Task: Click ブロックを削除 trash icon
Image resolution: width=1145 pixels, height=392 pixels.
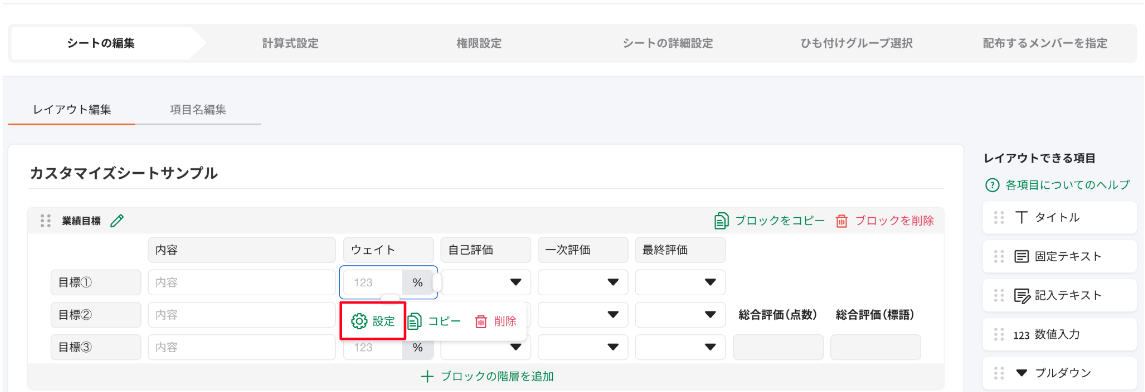Action: coord(841,220)
